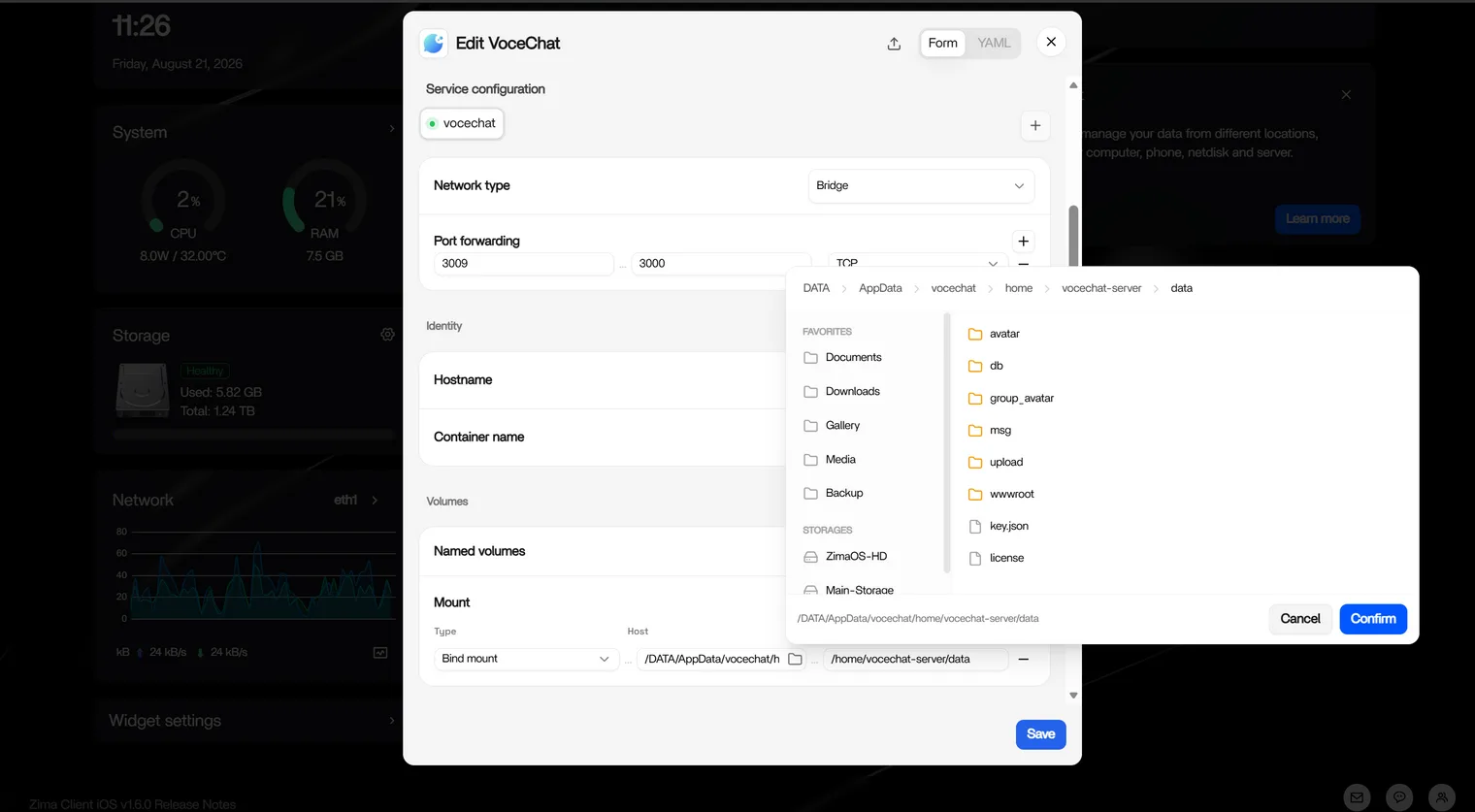Image resolution: width=1475 pixels, height=812 pixels.
Task: Navigate to vocechat-server in breadcrumb
Action: 1101,288
